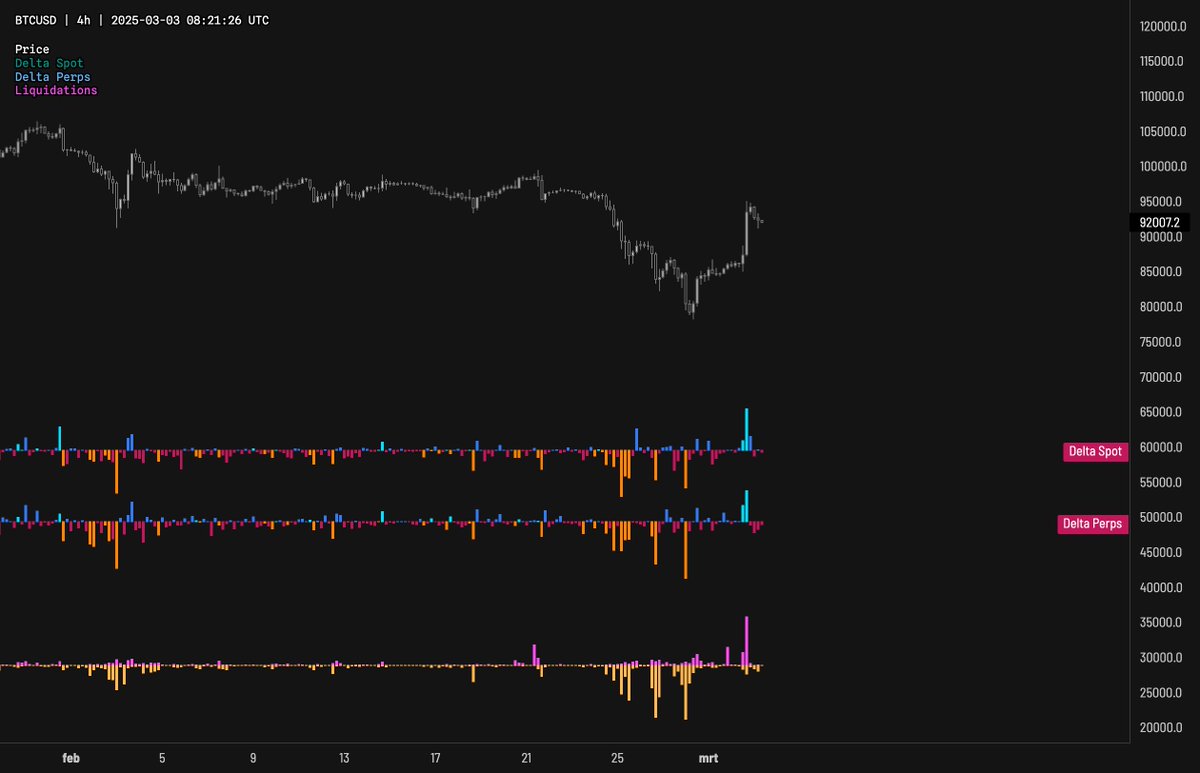Click the mrt label on the time axis

tap(708, 758)
